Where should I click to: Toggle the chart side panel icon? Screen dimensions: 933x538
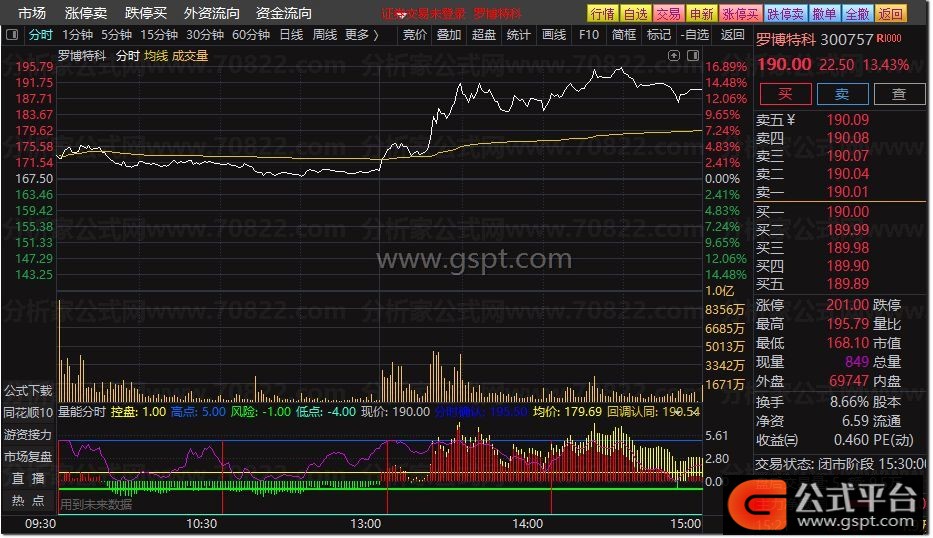coord(693,55)
